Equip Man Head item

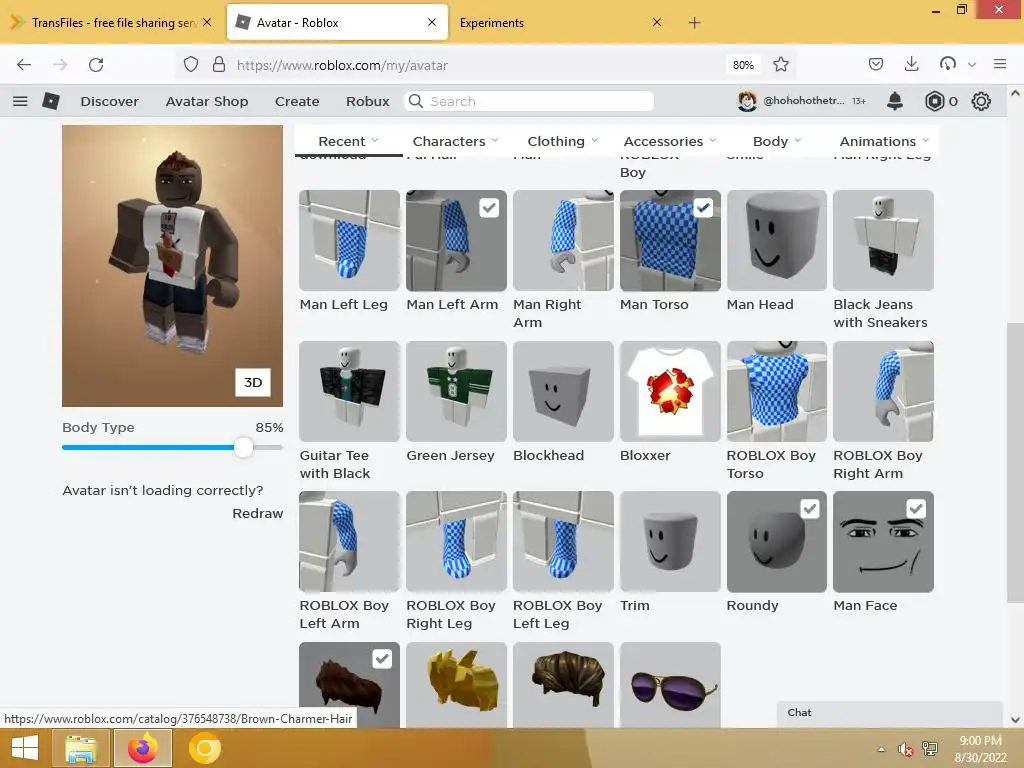click(776, 240)
